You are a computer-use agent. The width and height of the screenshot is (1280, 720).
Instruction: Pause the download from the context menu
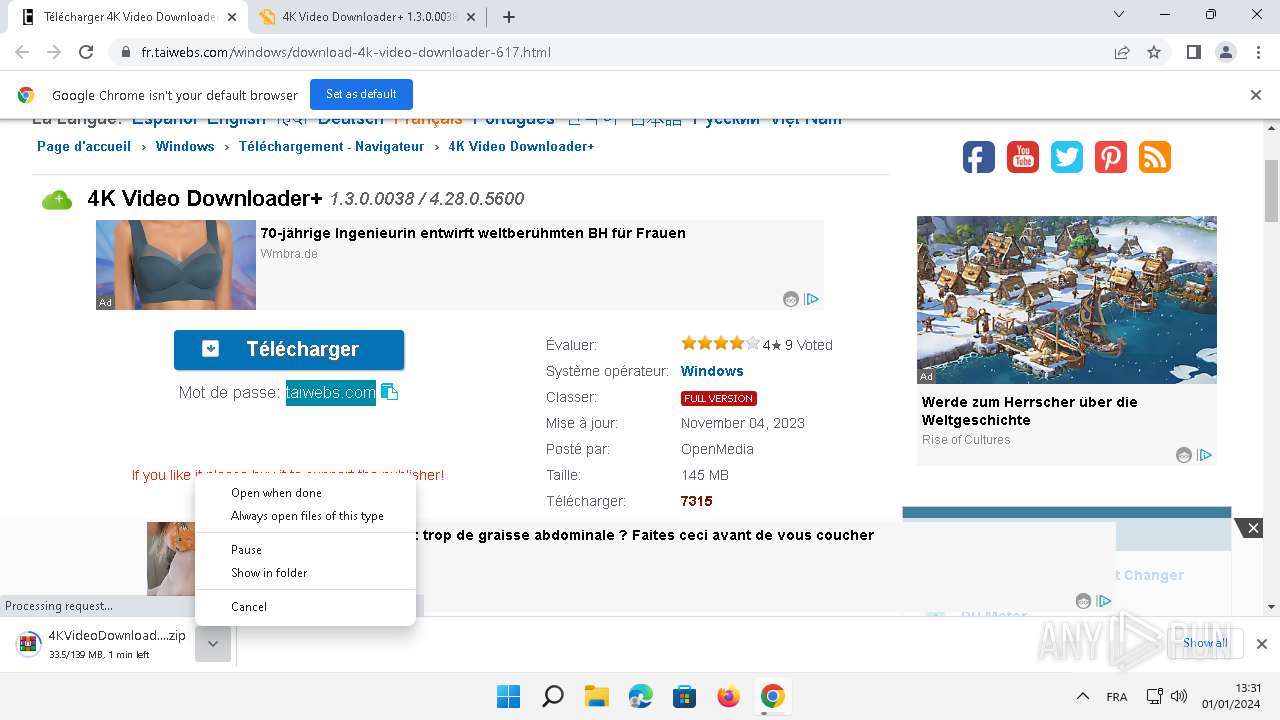click(x=305, y=550)
